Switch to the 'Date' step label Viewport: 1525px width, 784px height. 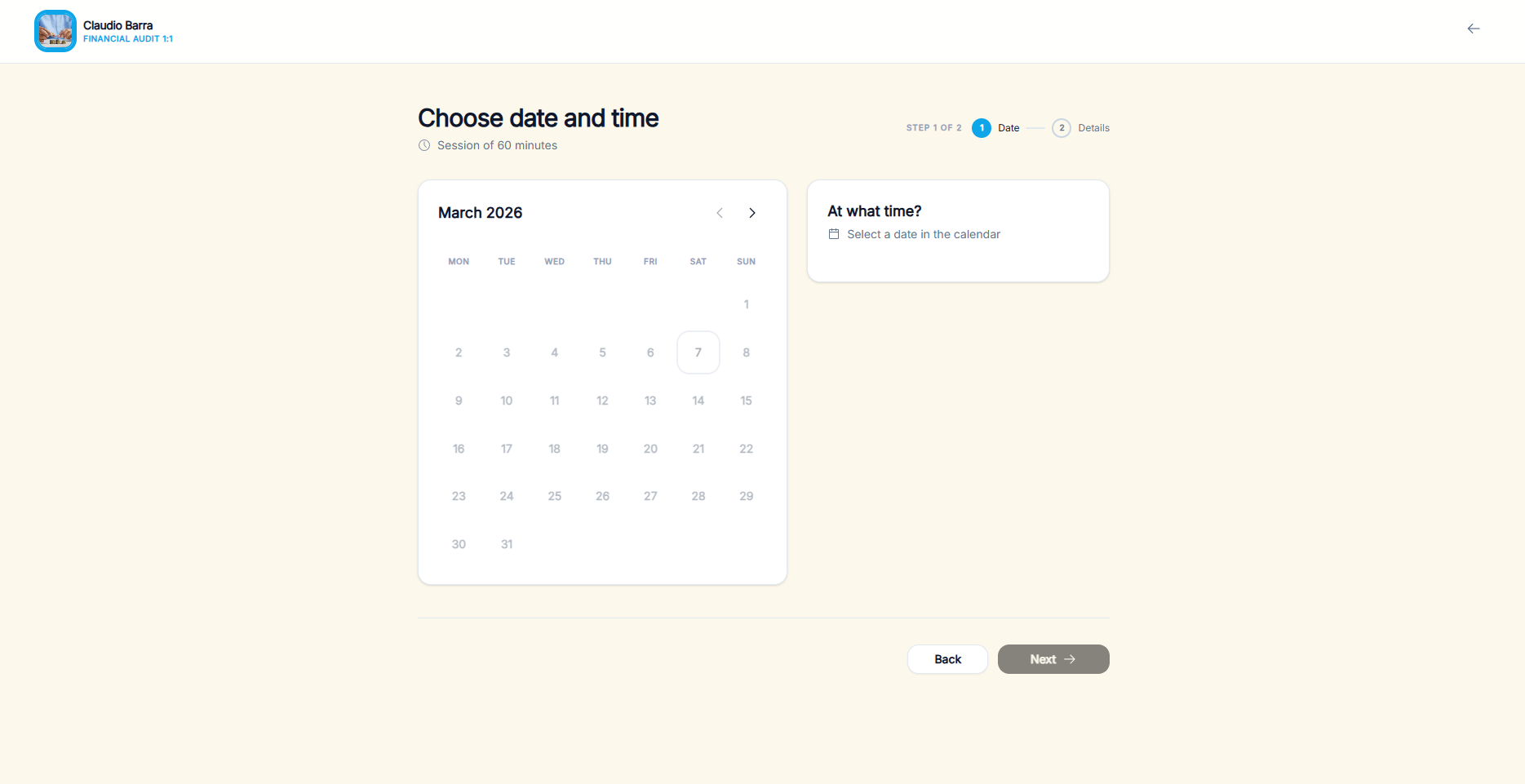[1008, 128]
